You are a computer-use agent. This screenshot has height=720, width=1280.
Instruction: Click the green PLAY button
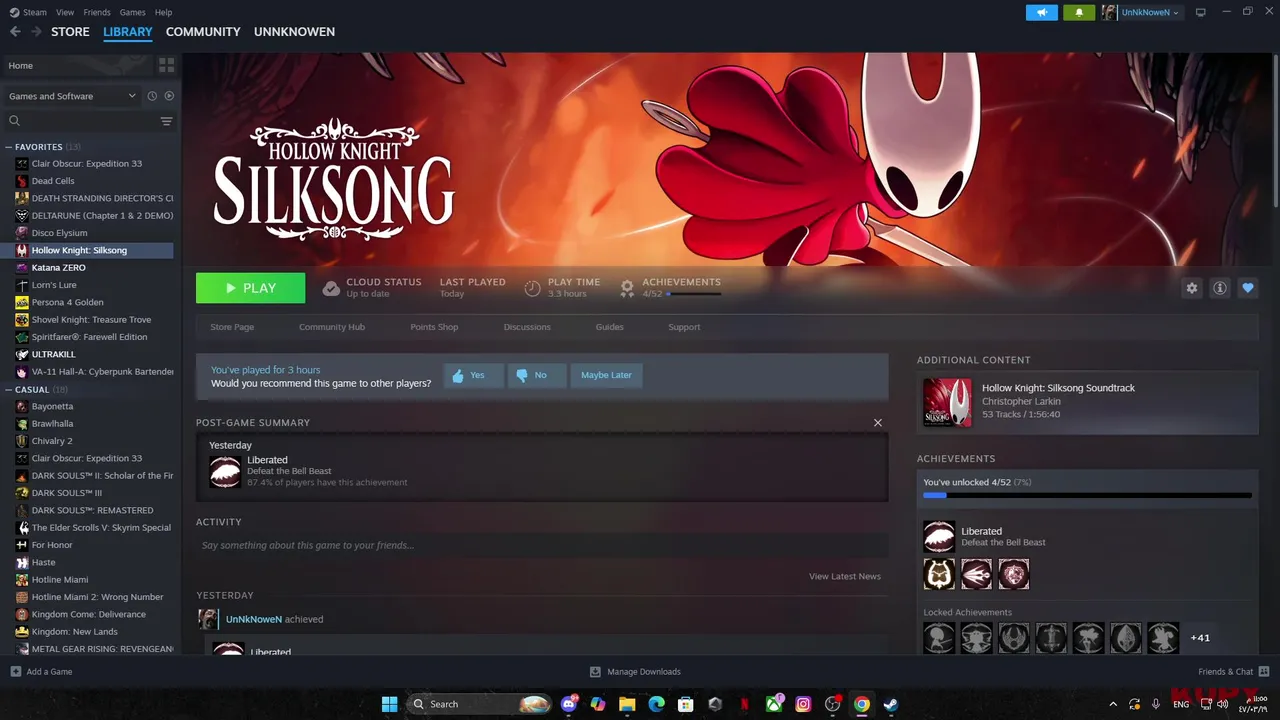click(251, 288)
